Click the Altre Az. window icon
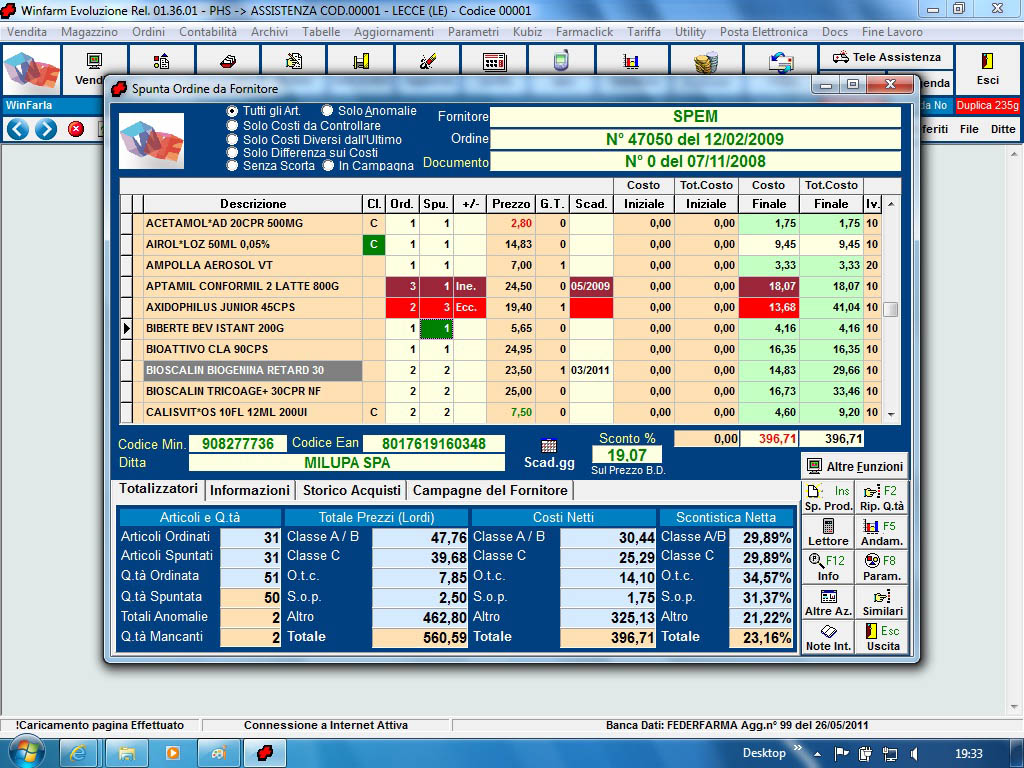 827,602
